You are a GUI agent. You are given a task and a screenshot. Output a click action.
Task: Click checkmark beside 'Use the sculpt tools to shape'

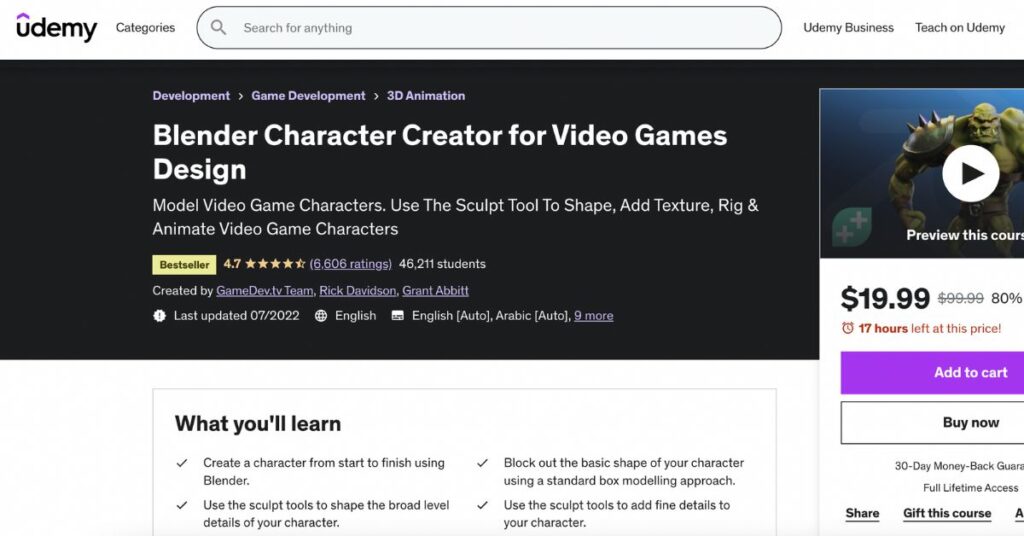[x=182, y=505]
